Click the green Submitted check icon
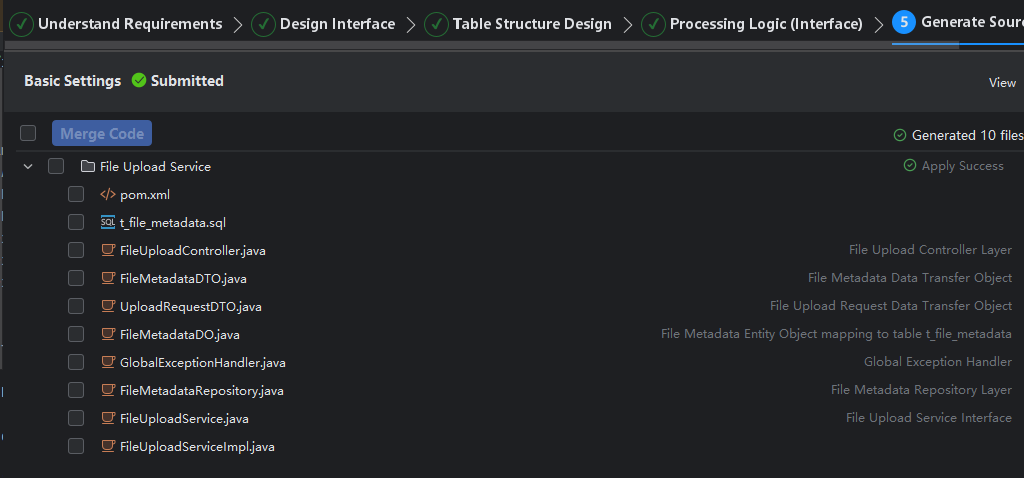 pos(139,81)
